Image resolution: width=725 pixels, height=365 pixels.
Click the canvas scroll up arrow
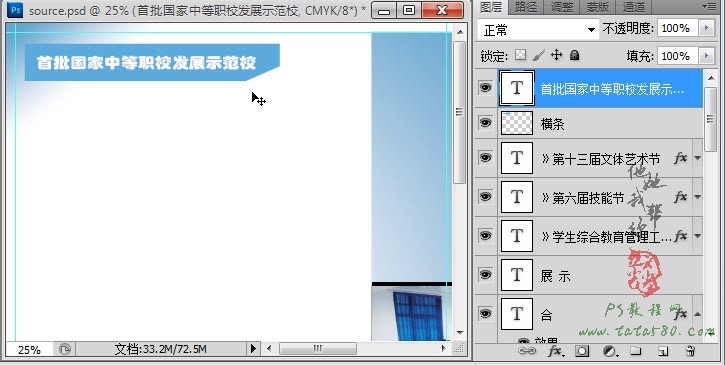click(x=460, y=32)
